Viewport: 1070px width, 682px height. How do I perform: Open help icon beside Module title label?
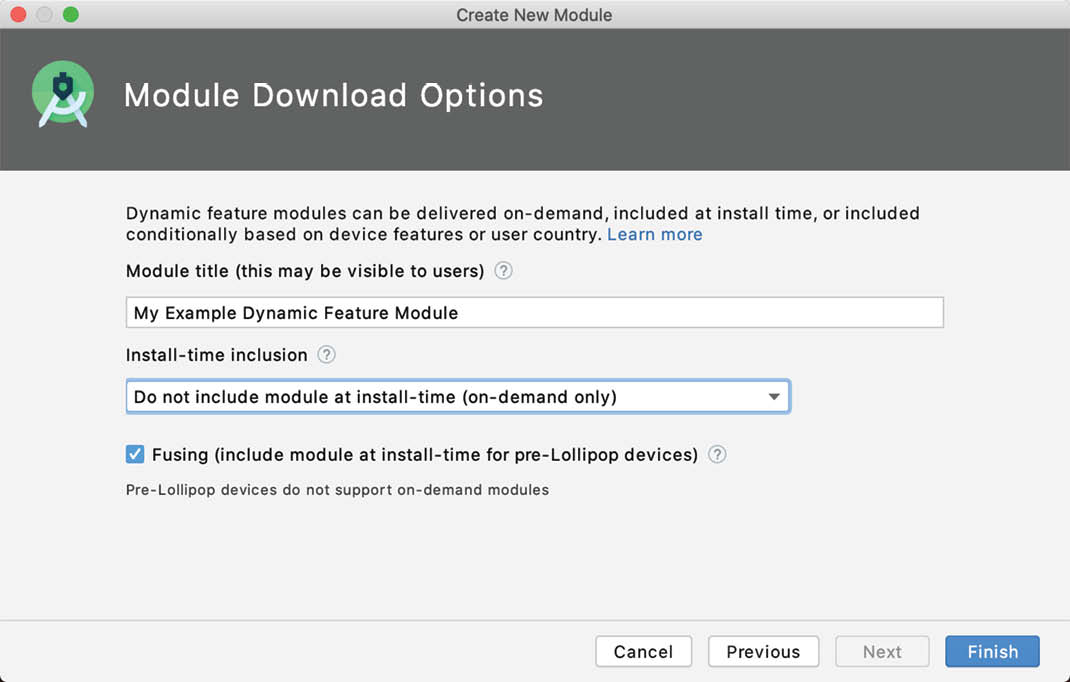(x=504, y=271)
